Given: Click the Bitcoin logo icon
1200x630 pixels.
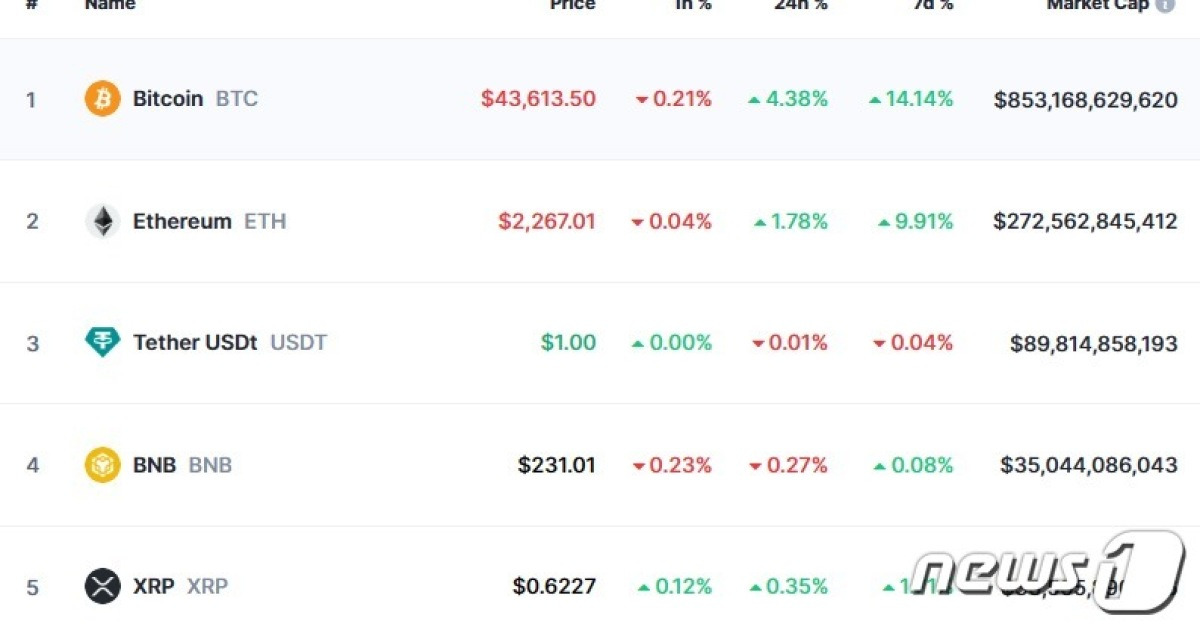Looking at the screenshot, I should pyautogui.click(x=101, y=98).
